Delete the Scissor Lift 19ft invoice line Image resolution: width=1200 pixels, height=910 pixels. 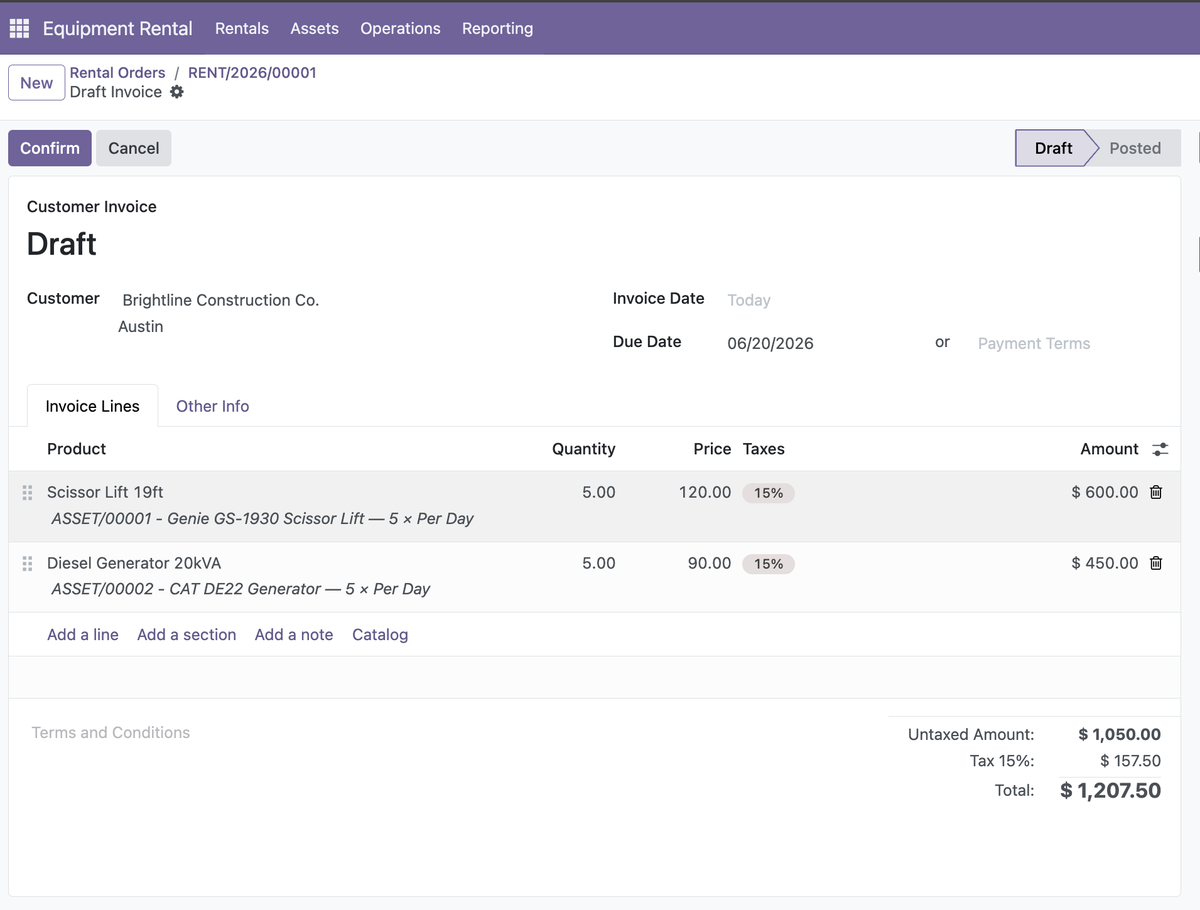pos(1156,492)
